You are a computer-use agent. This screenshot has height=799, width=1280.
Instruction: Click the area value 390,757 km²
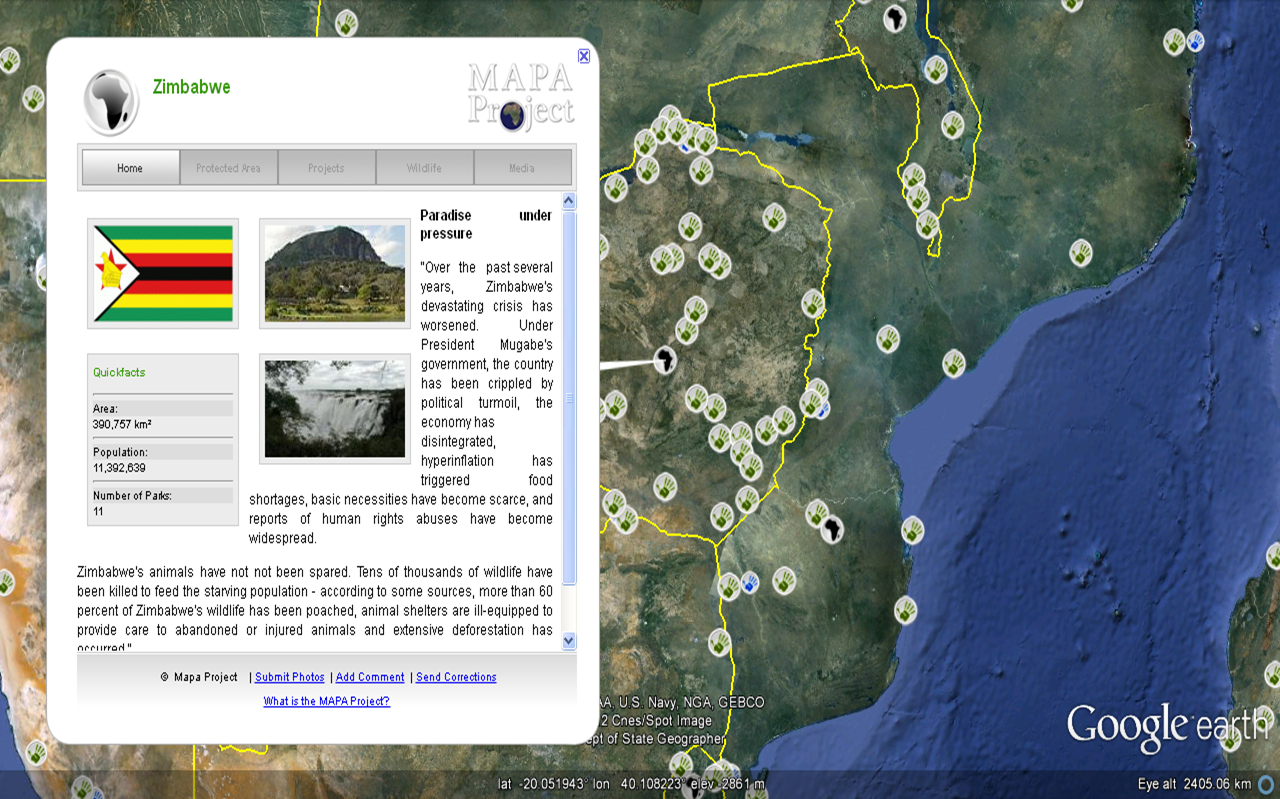122,424
